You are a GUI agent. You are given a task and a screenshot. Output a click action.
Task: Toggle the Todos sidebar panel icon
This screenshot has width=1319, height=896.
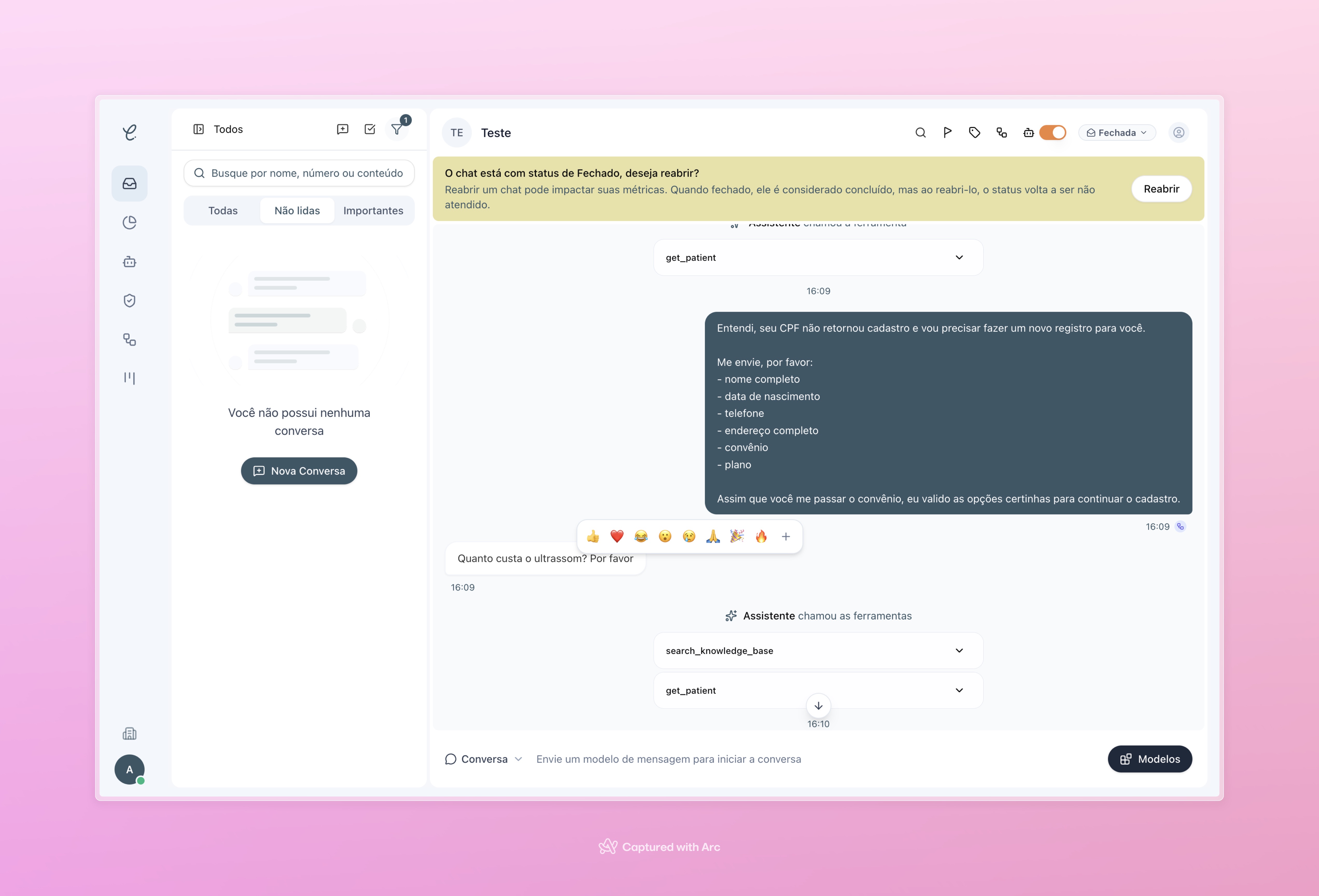pyautogui.click(x=199, y=129)
